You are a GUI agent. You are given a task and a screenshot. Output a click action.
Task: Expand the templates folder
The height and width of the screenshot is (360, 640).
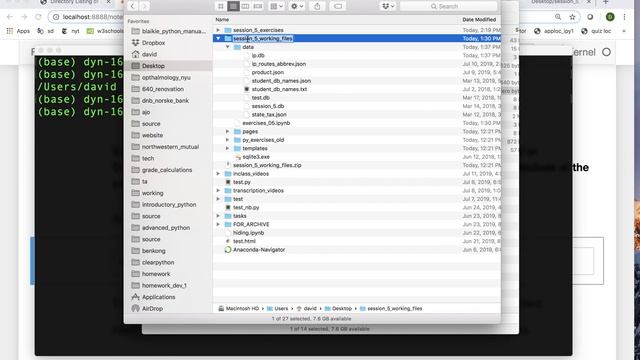click(228, 149)
